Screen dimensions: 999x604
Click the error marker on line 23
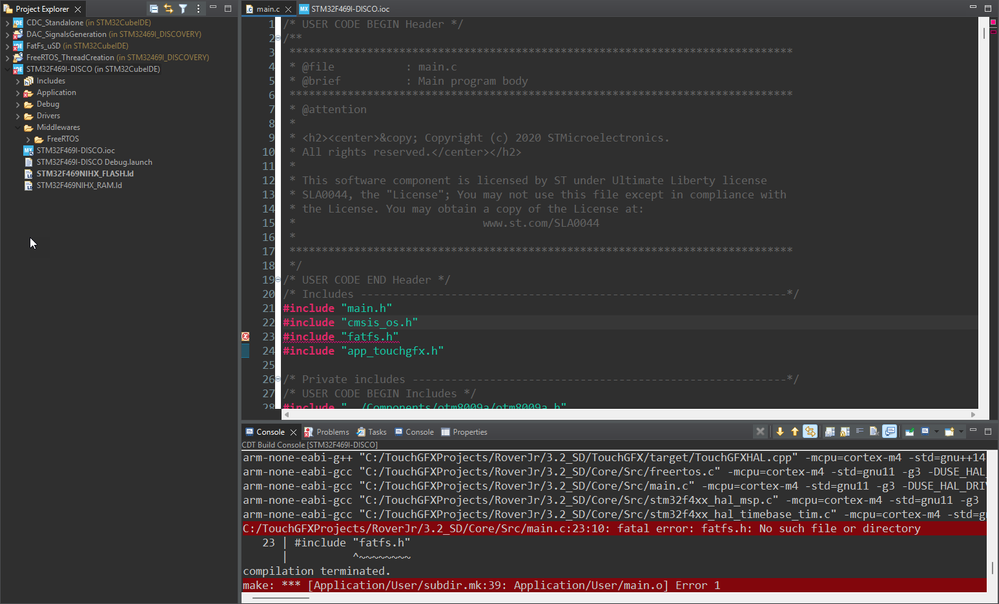tap(245, 336)
